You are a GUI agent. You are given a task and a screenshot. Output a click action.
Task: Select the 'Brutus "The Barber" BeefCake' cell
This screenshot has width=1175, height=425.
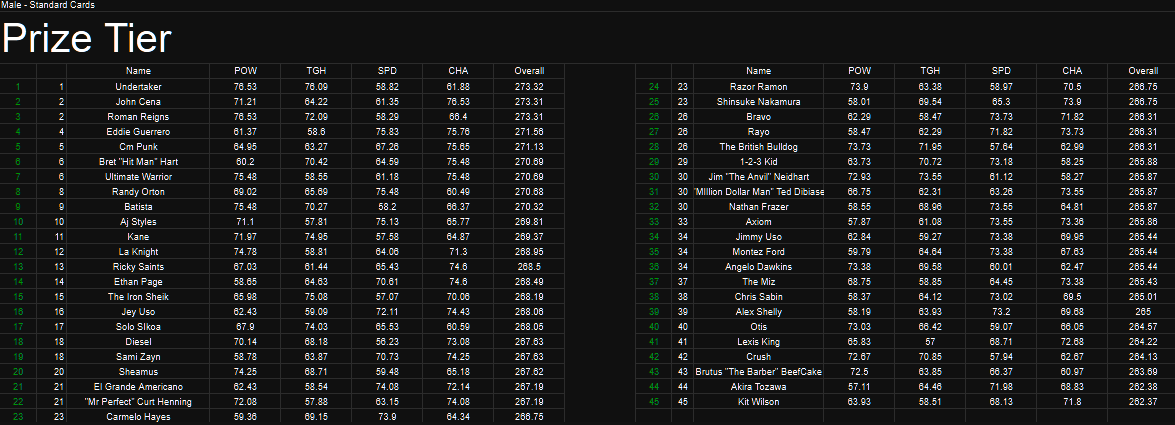758,372
